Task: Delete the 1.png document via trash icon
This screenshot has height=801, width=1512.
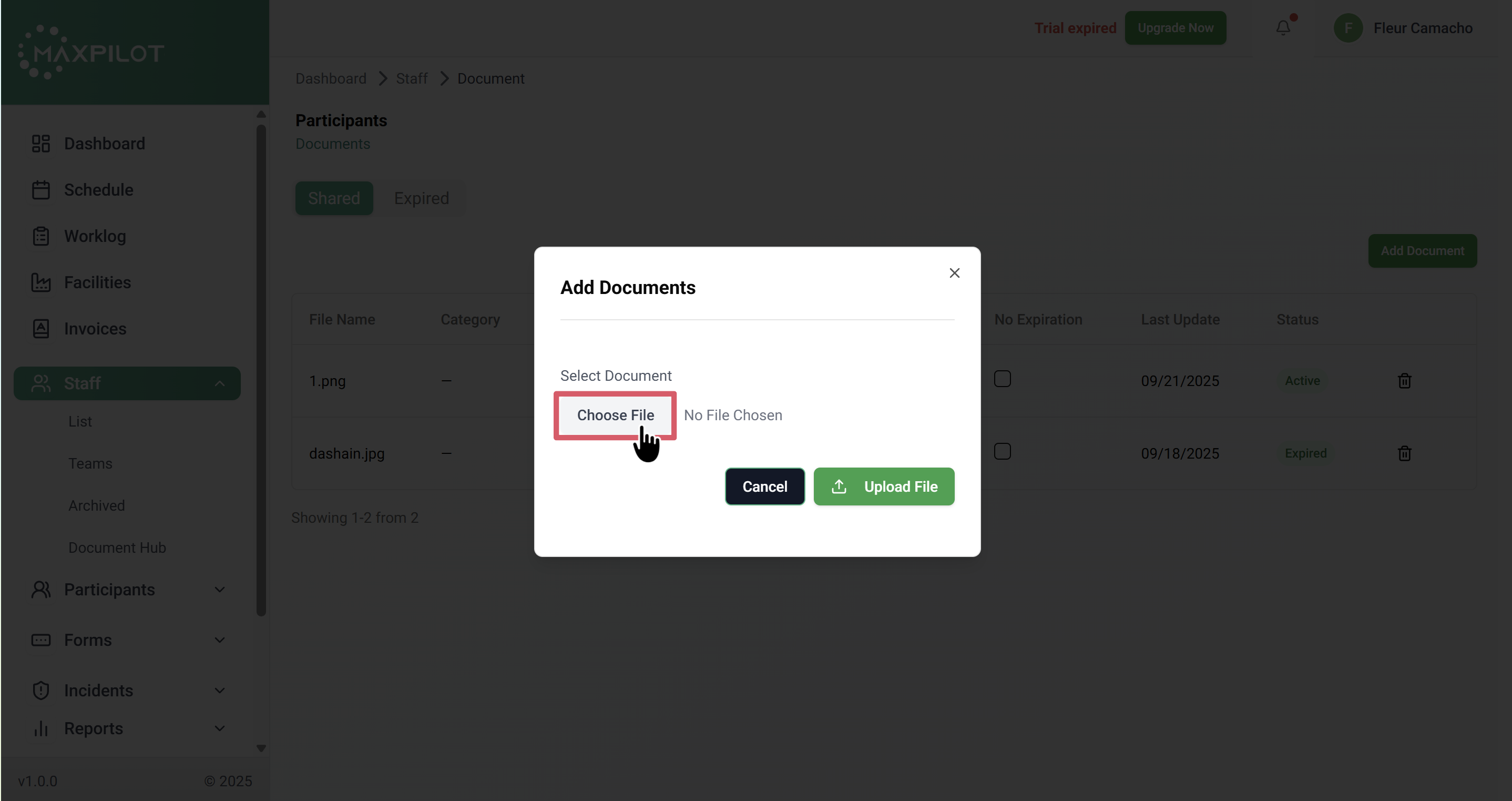Action: click(1404, 381)
